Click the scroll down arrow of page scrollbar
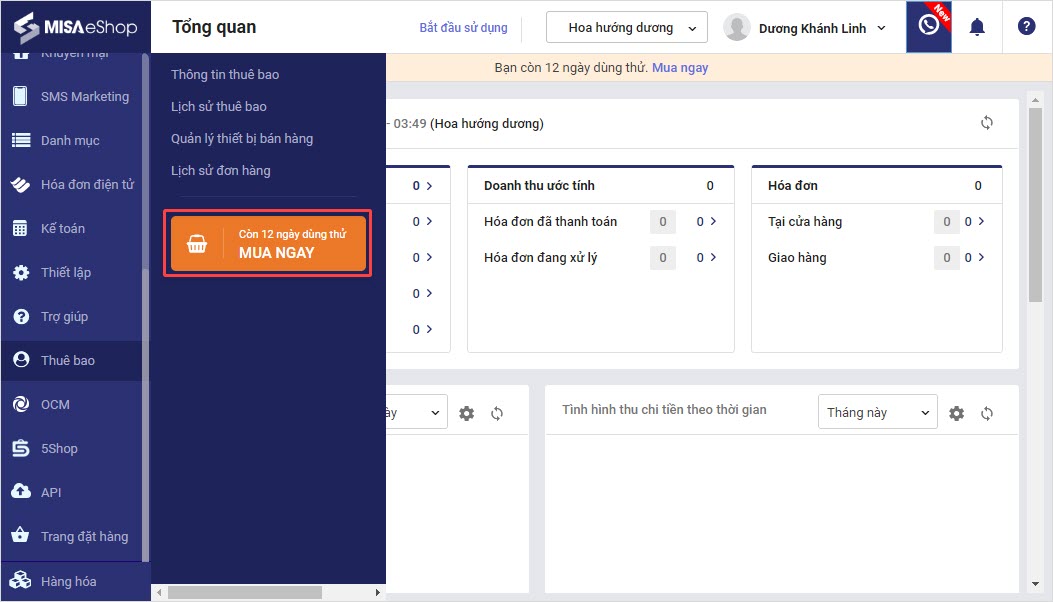 tap(1035, 584)
